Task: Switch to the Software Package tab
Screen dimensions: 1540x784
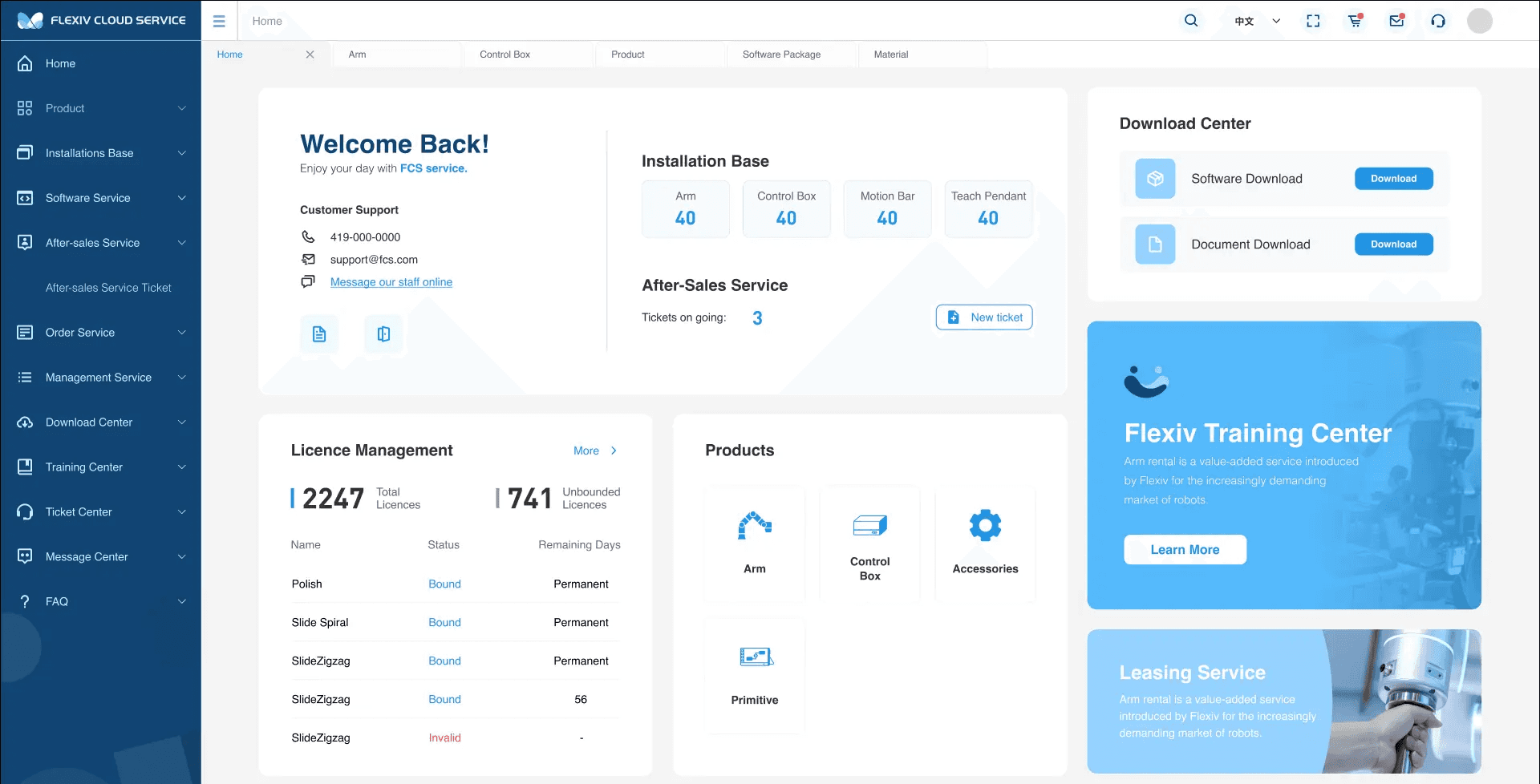Action: pyautogui.click(x=792, y=55)
